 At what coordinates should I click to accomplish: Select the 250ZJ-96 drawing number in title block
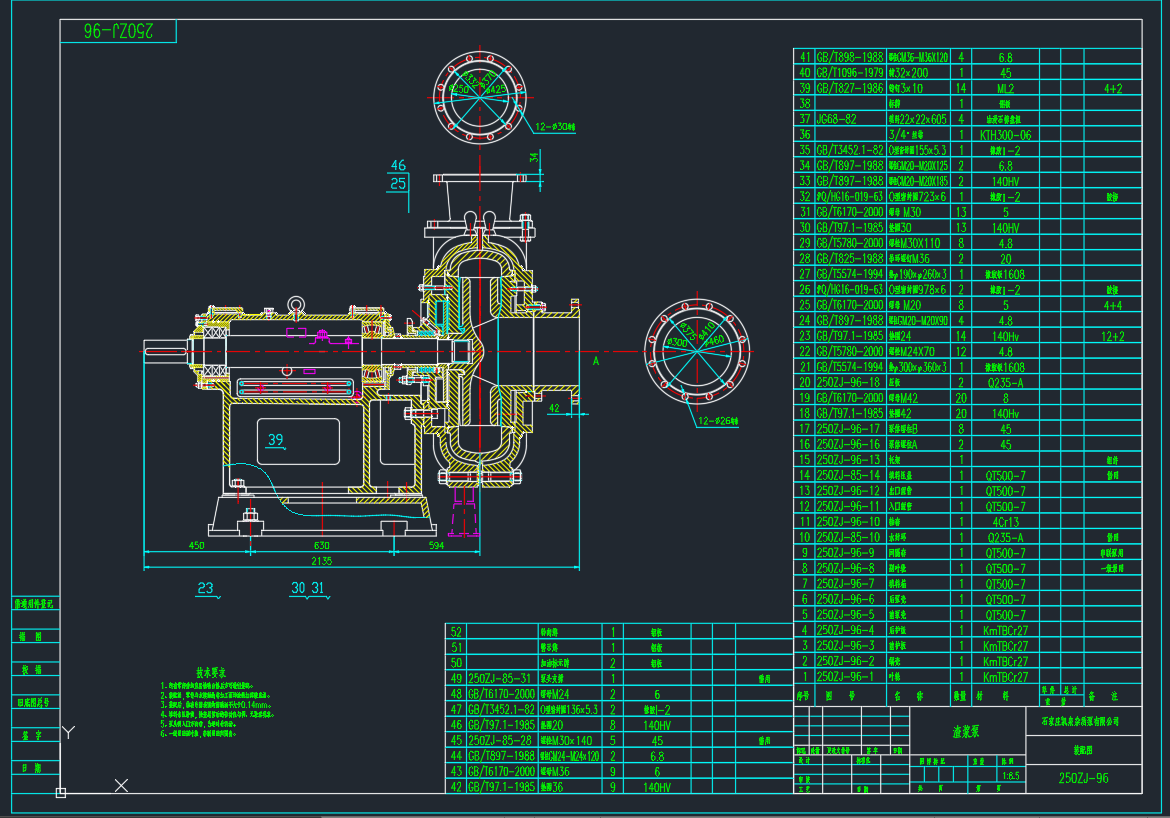(x=1083, y=778)
